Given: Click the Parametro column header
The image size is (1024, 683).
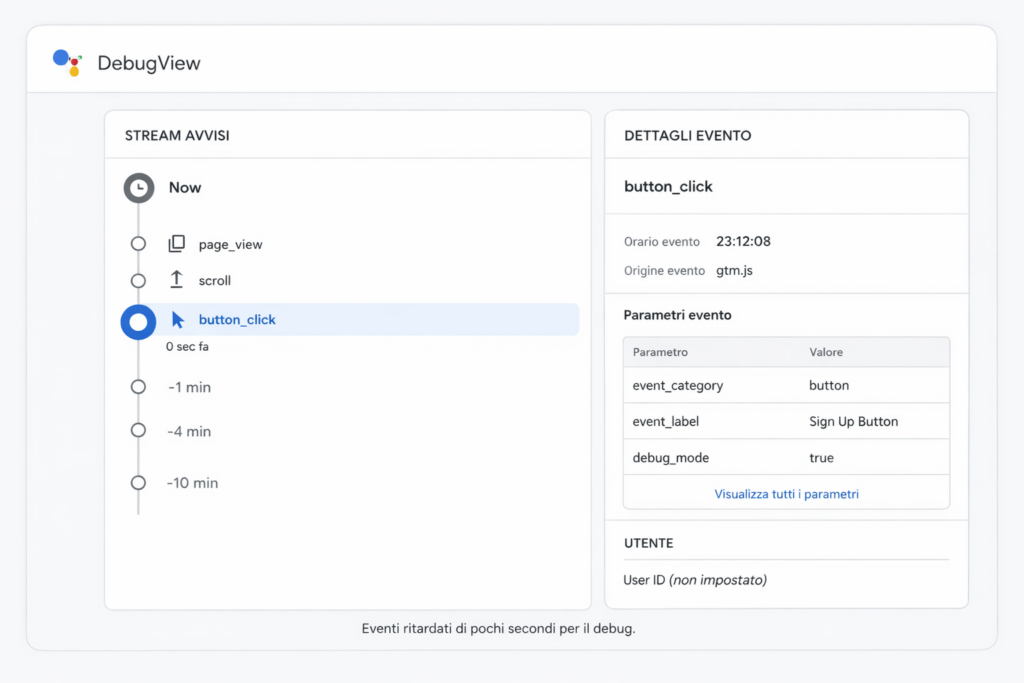Looking at the screenshot, I should point(660,352).
